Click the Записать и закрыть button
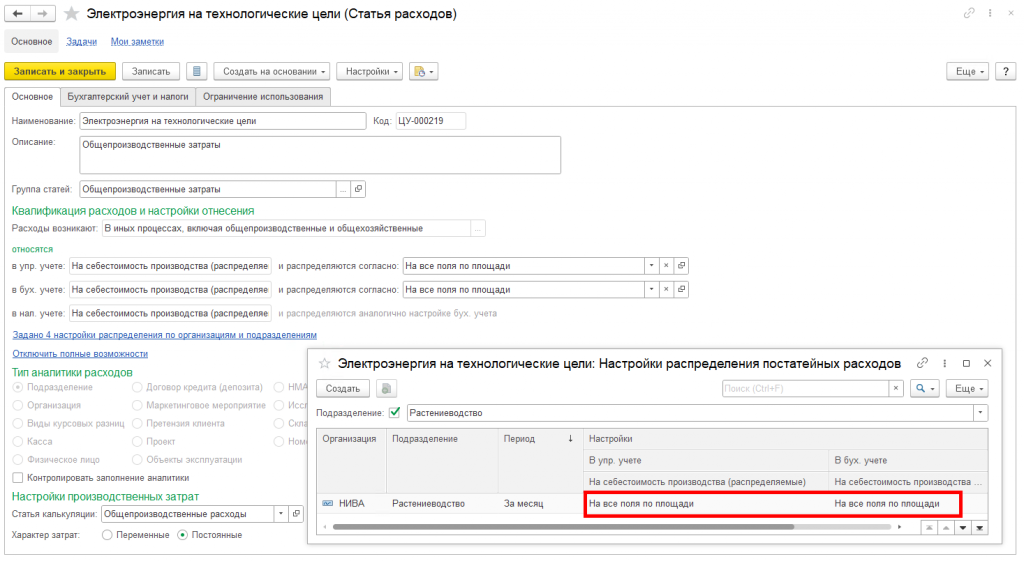Viewport: 1024px width, 561px height. [x=60, y=71]
